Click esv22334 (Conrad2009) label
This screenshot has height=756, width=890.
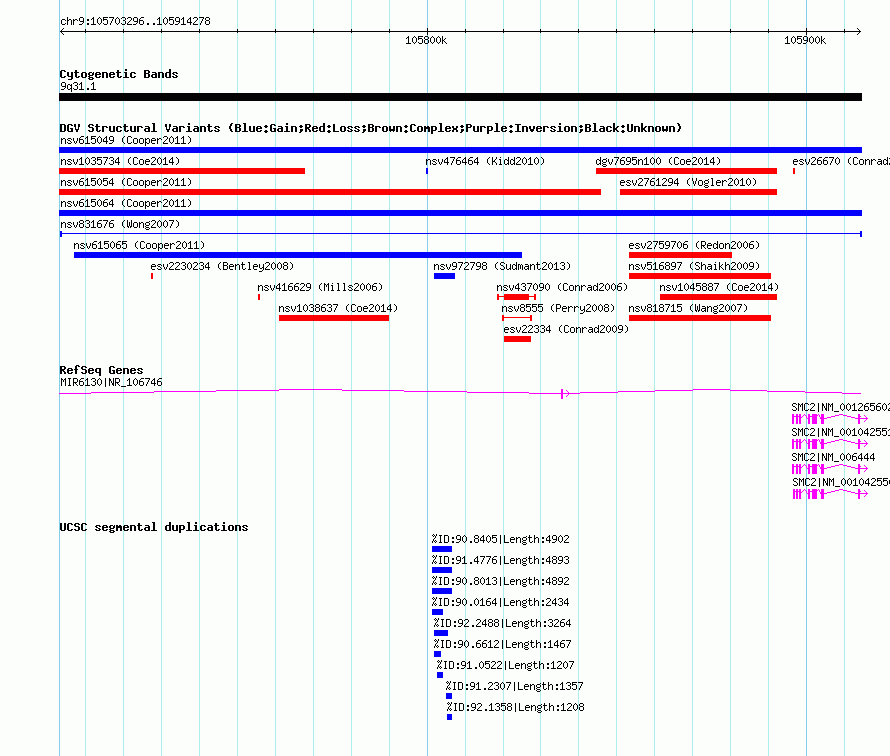point(566,329)
